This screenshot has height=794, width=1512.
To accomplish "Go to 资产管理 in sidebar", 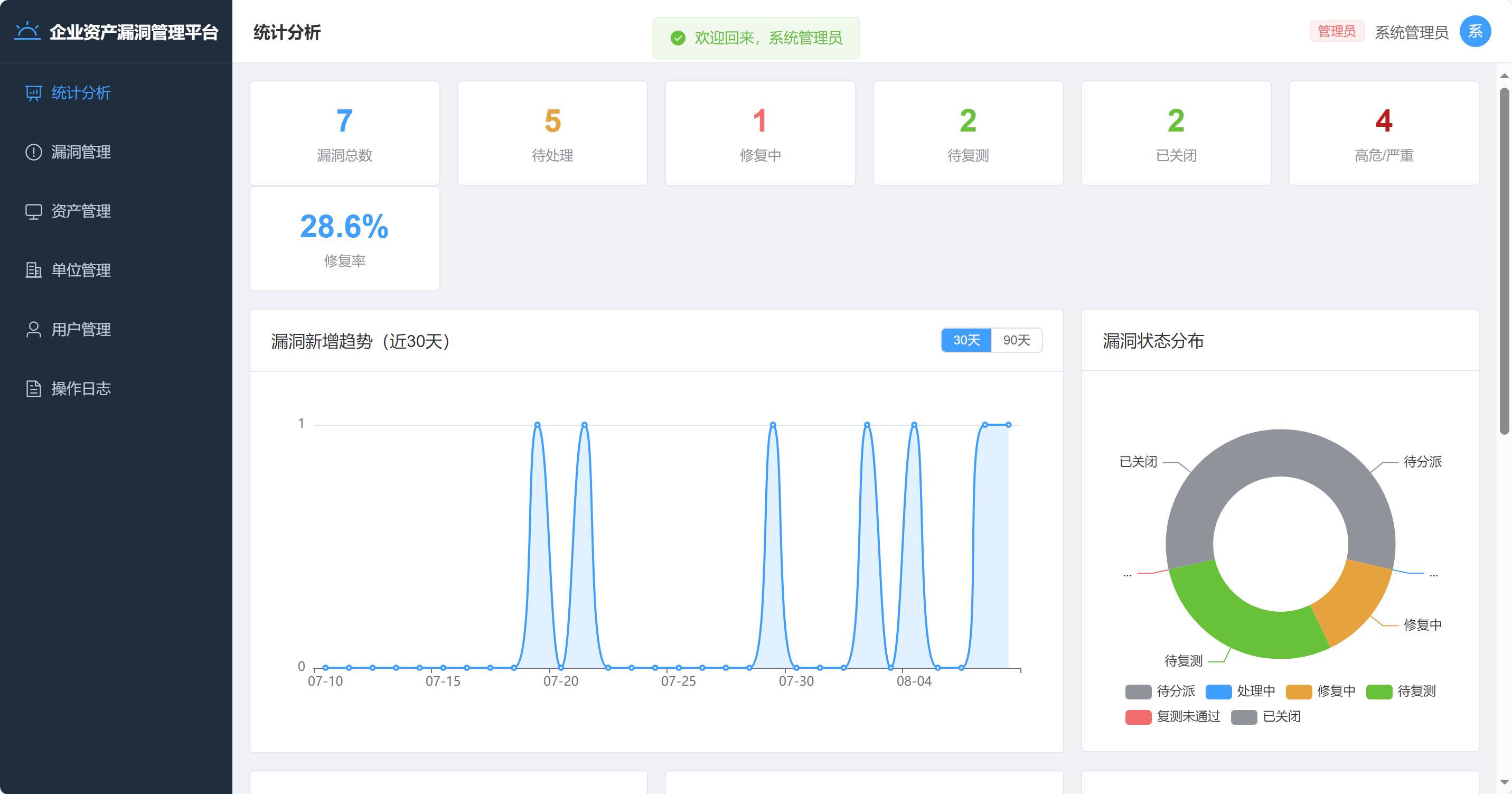I will tap(116, 211).
